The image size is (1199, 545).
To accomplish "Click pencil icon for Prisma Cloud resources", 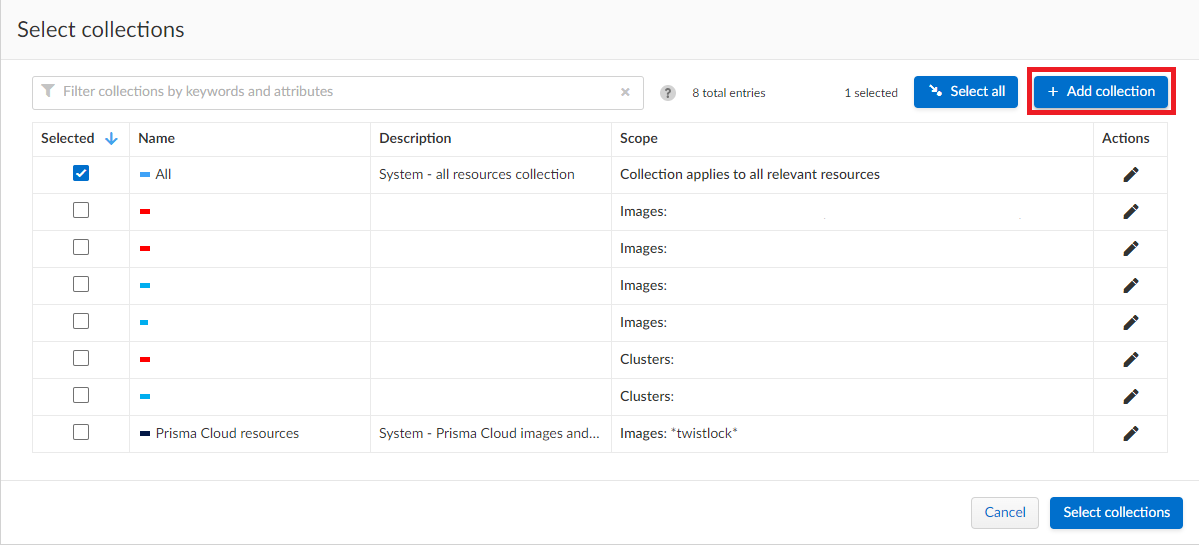I will (1131, 434).
